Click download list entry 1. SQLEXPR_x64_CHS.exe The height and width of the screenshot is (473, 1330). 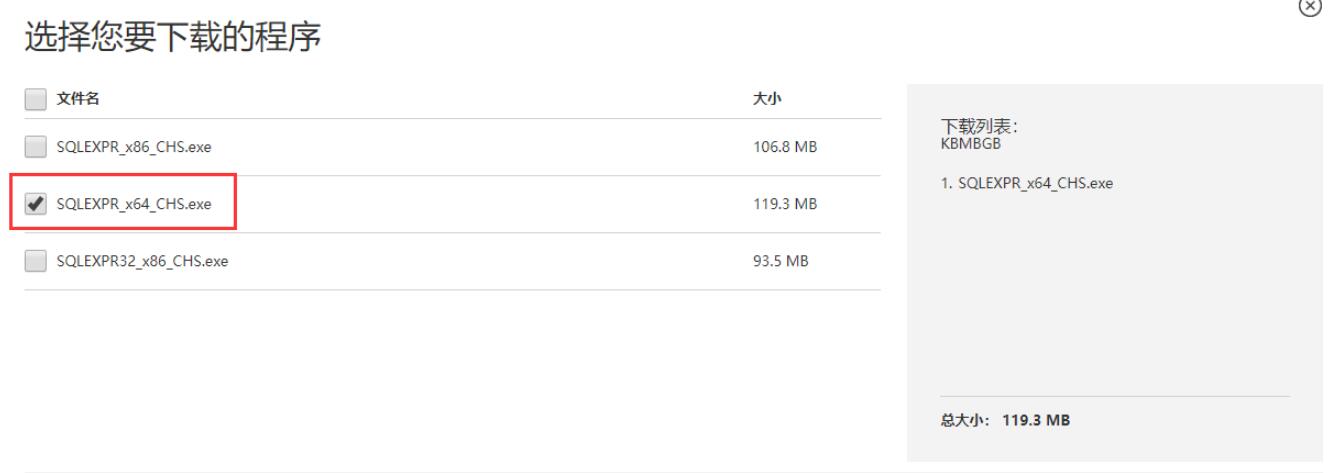(1027, 184)
